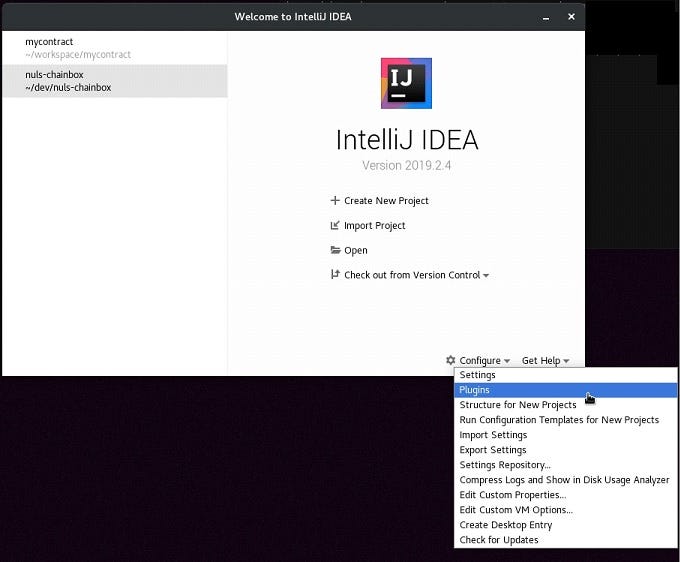Choose Run Configuration Templates for New Projects
This screenshot has height=562, width=680.
click(566, 420)
